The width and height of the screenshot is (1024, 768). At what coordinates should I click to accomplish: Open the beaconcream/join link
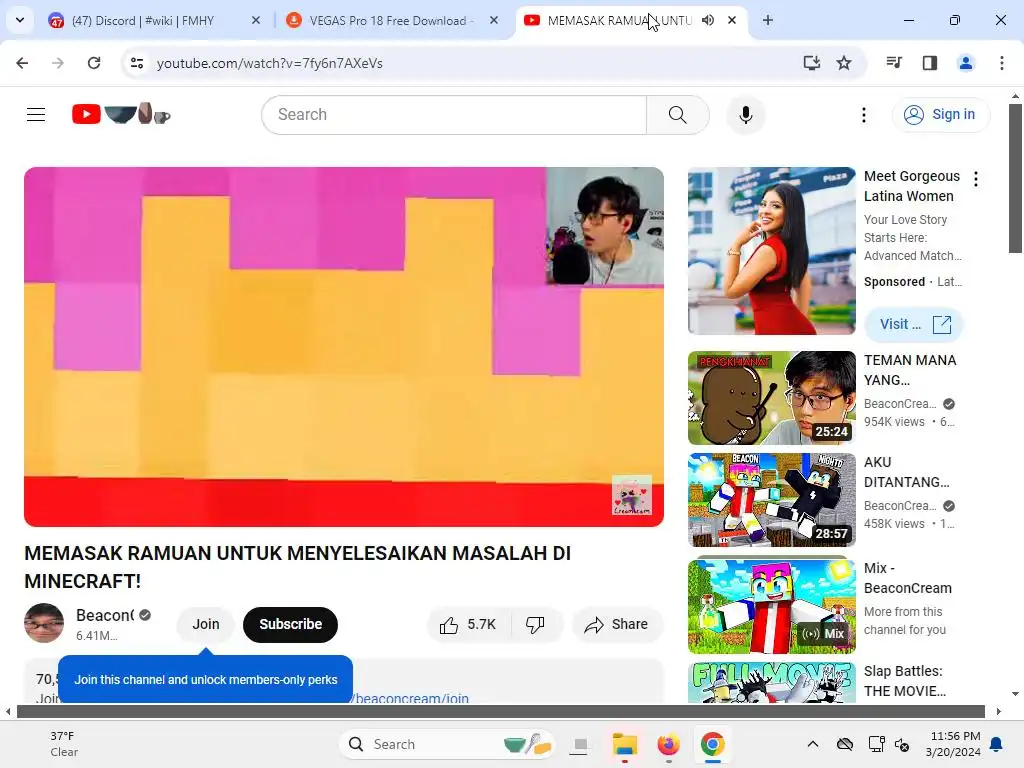coord(411,697)
